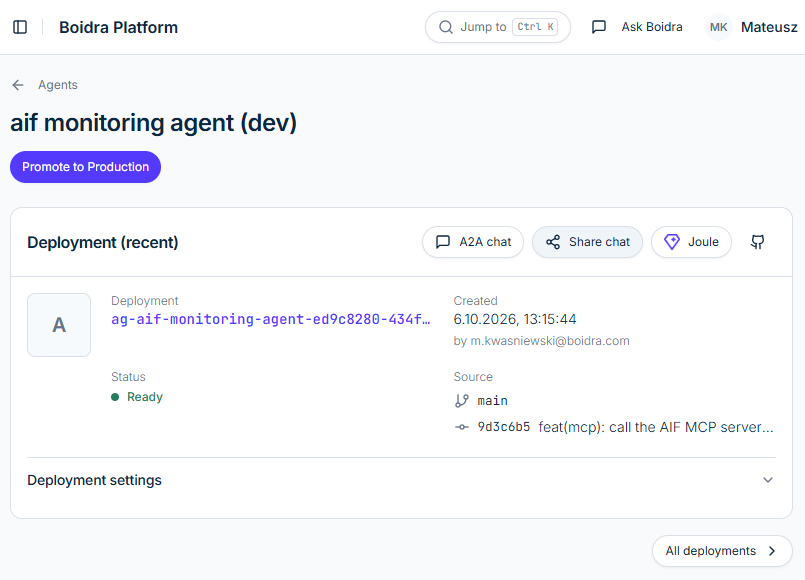Click the Ready status text
Screen dimensions: 805x580
(x=145, y=397)
